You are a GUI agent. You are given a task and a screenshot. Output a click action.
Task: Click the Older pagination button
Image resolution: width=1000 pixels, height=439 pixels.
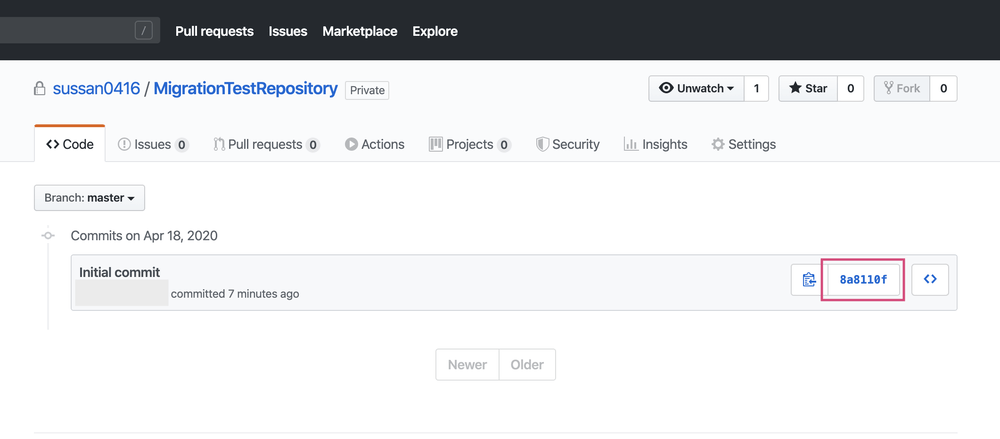coord(527,365)
